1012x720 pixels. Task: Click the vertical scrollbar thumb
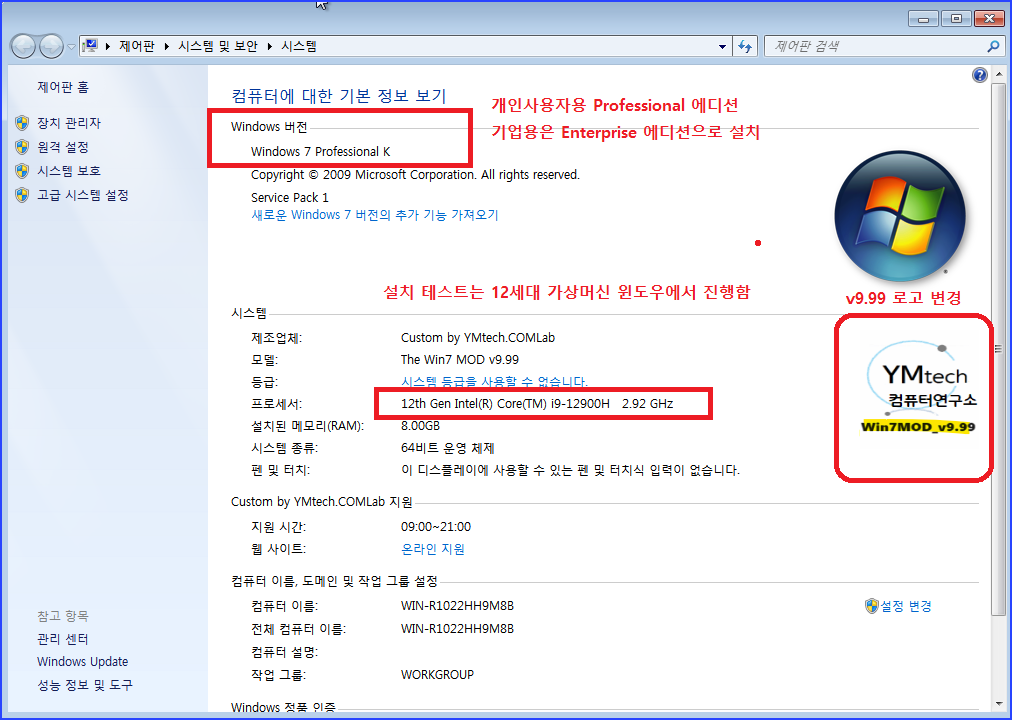998,348
